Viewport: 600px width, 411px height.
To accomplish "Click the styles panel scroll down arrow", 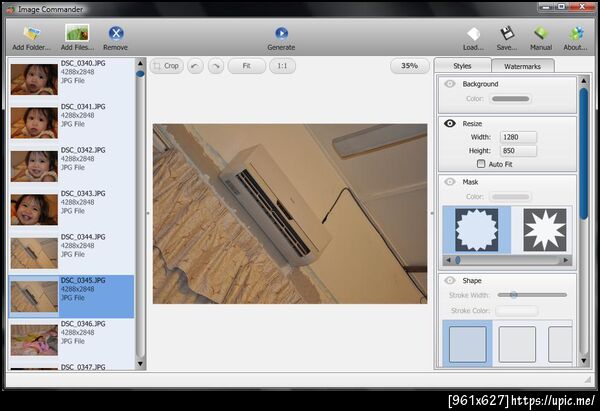I will coord(584,360).
